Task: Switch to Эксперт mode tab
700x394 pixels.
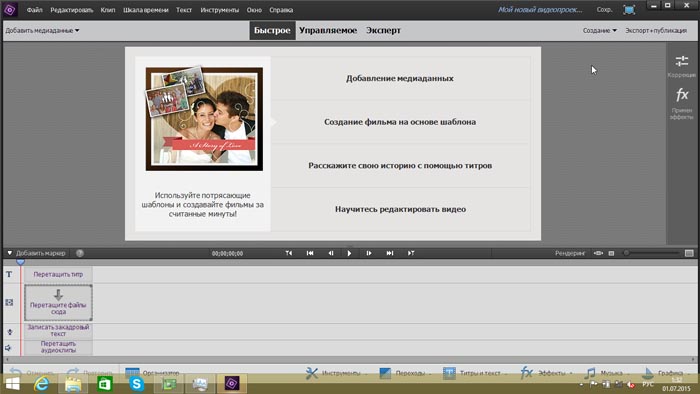Action: click(383, 30)
